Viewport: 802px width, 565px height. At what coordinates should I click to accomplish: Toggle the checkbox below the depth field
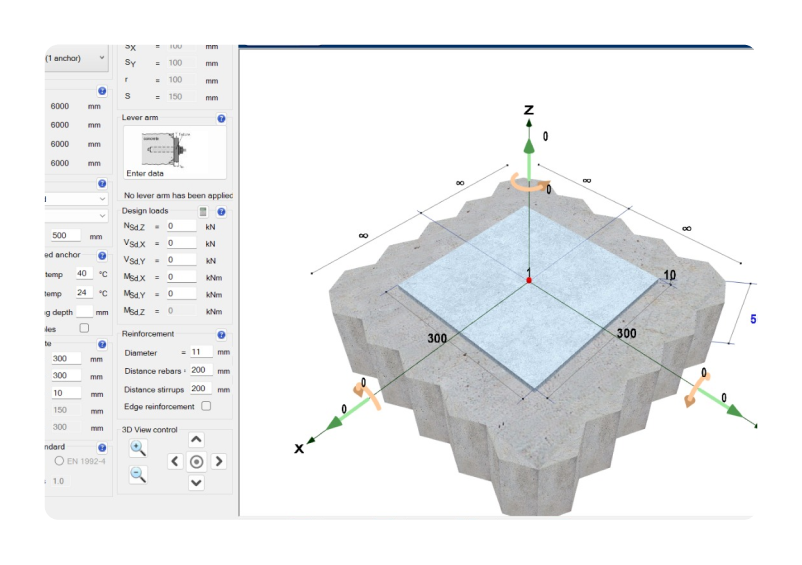click(84, 327)
